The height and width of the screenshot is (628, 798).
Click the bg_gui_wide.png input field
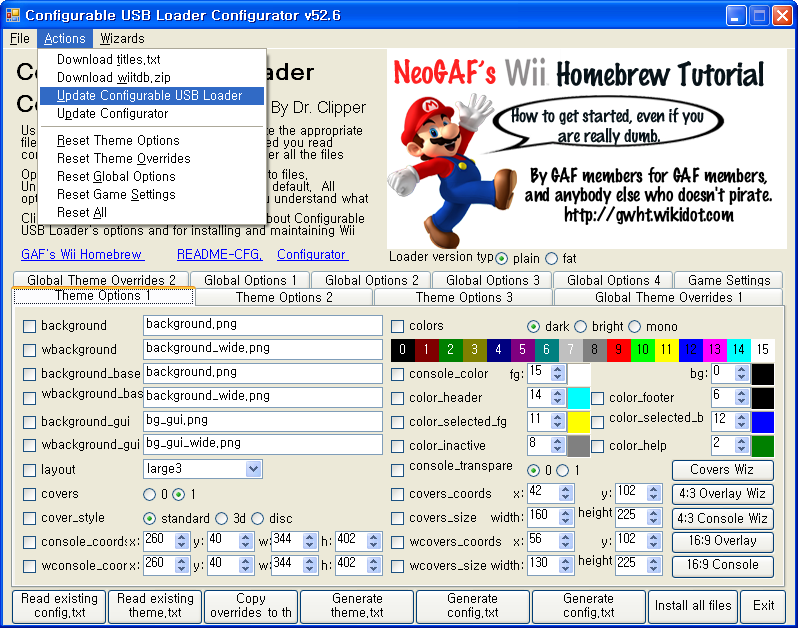(x=263, y=444)
